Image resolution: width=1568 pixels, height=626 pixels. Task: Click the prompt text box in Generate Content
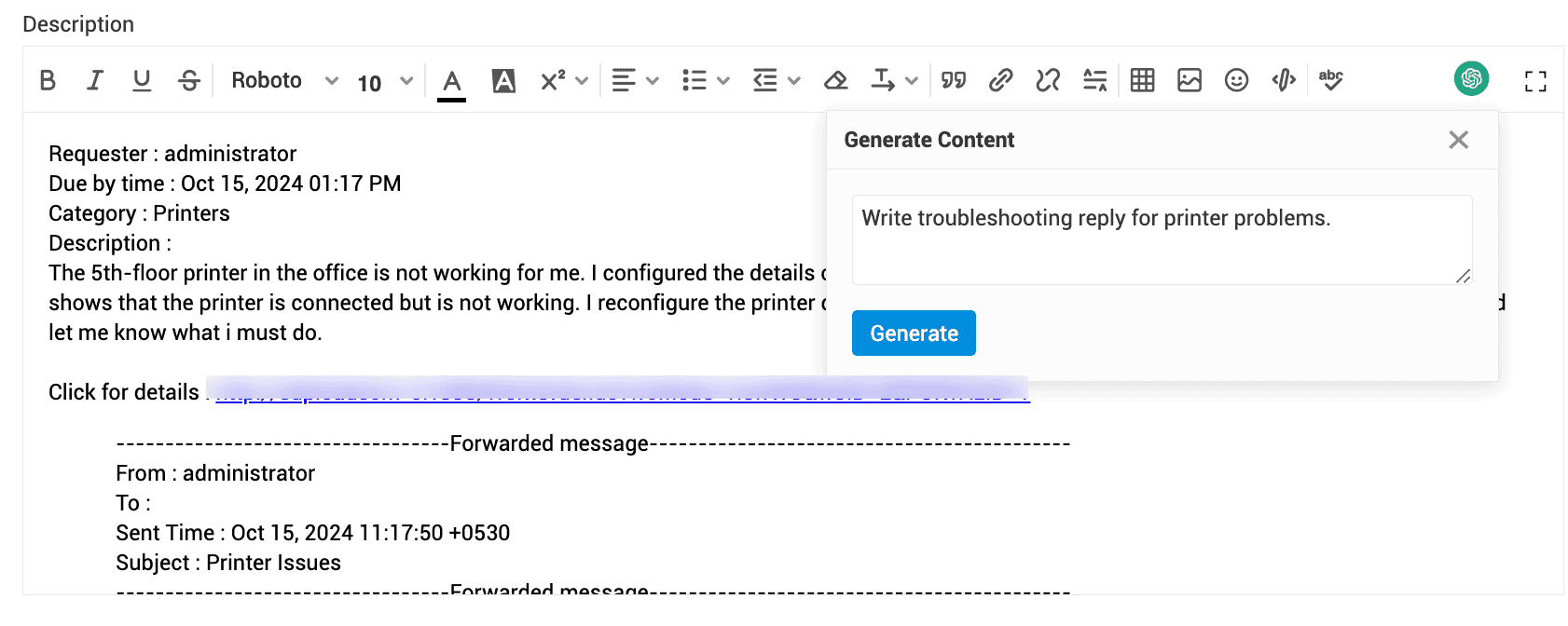pyautogui.click(x=1162, y=239)
